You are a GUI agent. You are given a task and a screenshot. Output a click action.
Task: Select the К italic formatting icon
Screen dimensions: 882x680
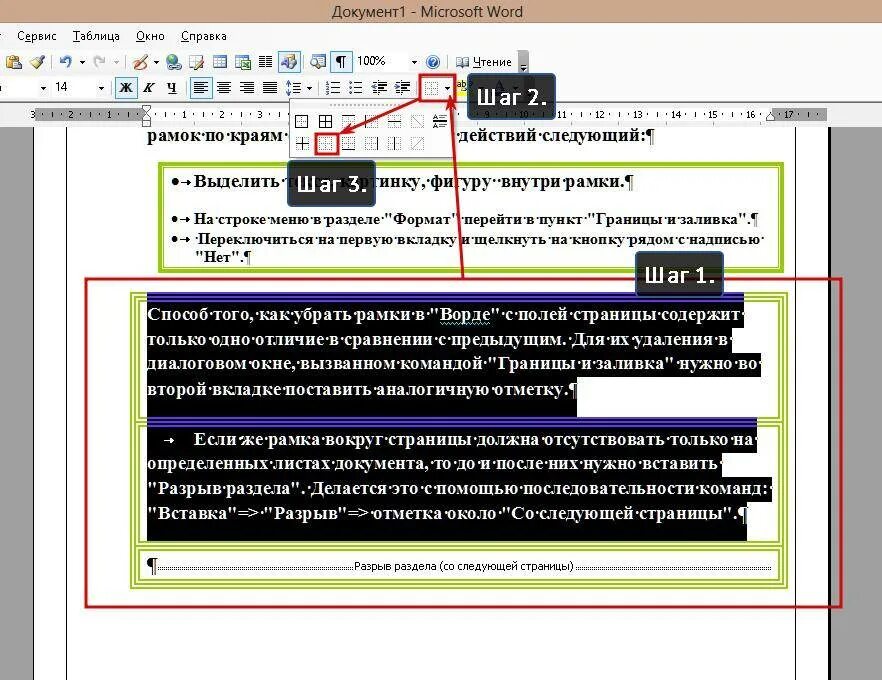pos(148,87)
